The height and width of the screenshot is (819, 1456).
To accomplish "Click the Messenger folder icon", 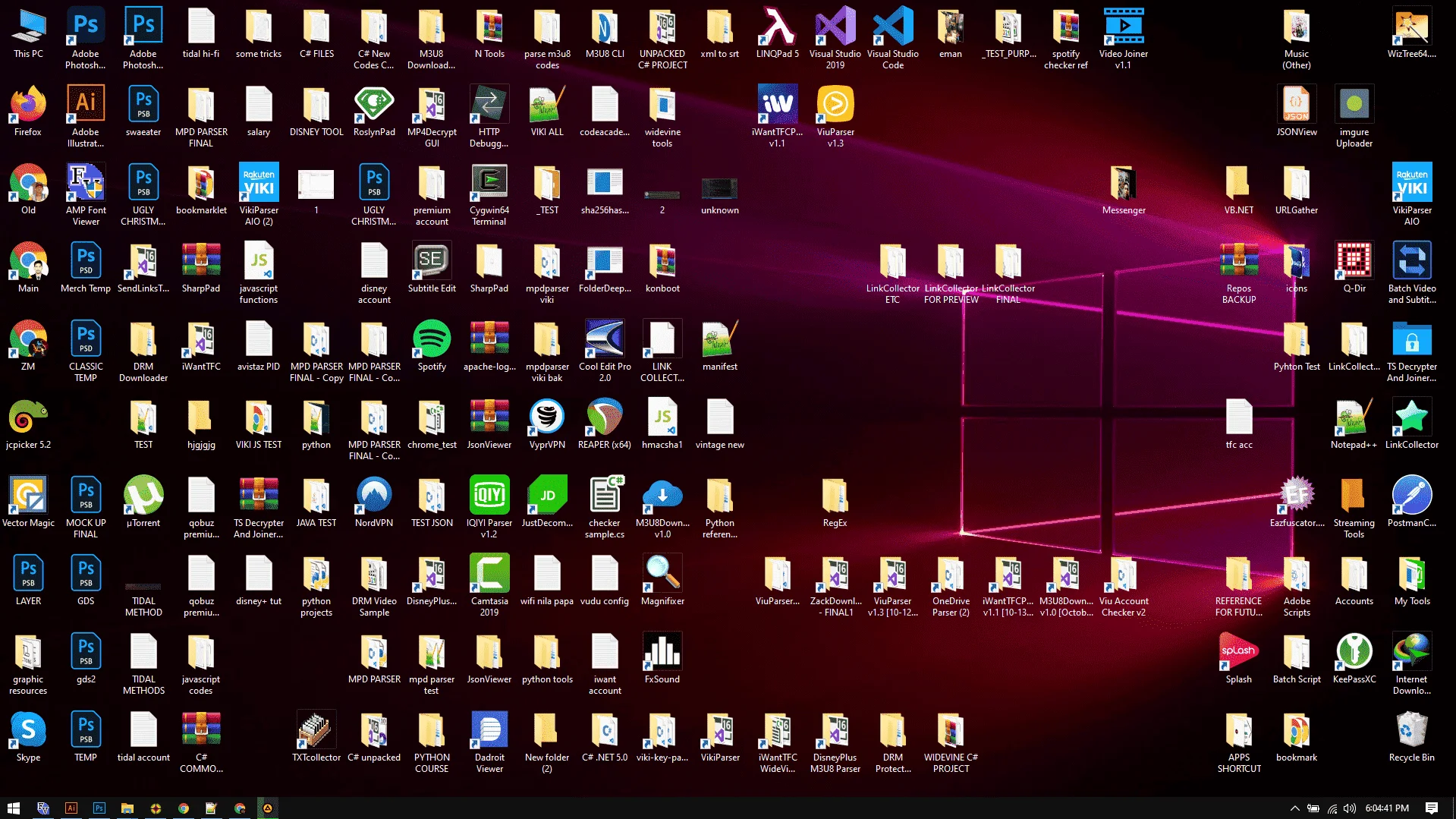I will [x=1124, y=190].
